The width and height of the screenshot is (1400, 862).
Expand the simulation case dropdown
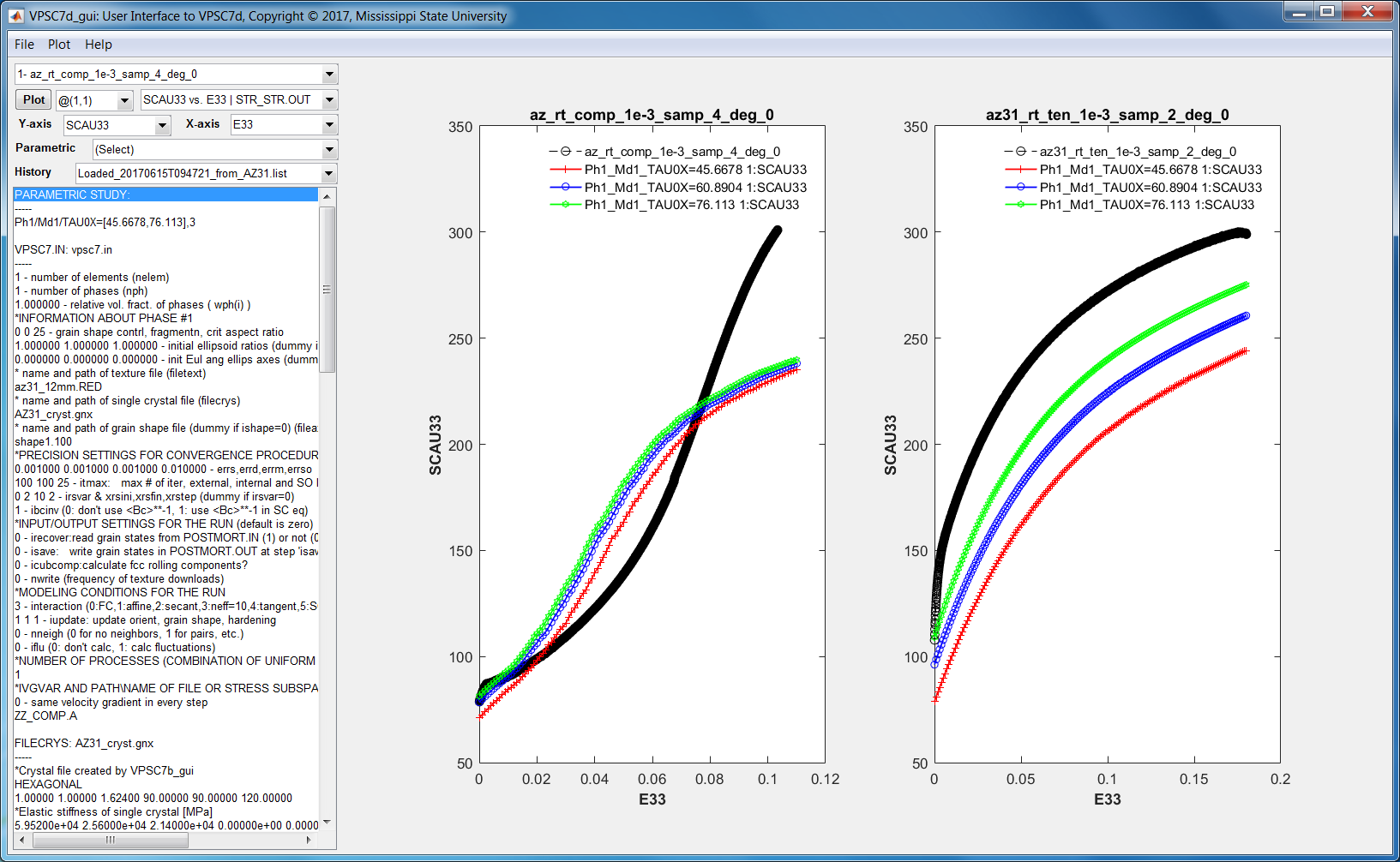click(x=329, y=75)
